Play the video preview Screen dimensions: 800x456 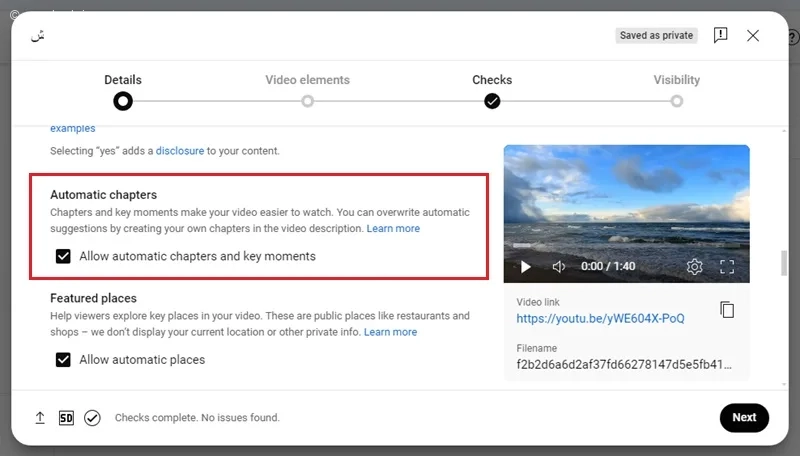[525, 266]
